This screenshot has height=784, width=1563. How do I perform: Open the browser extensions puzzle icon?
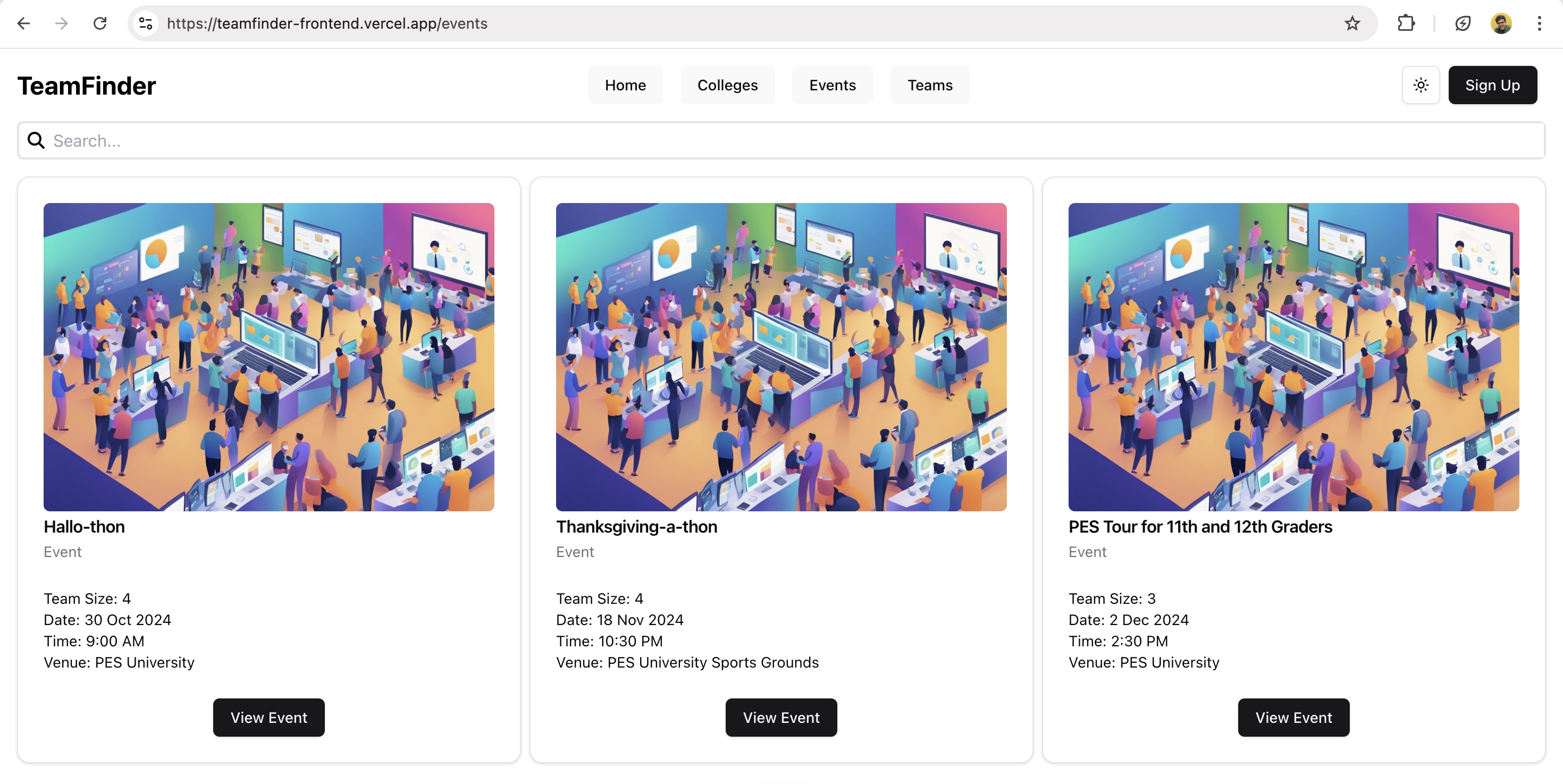[1406, 23]
